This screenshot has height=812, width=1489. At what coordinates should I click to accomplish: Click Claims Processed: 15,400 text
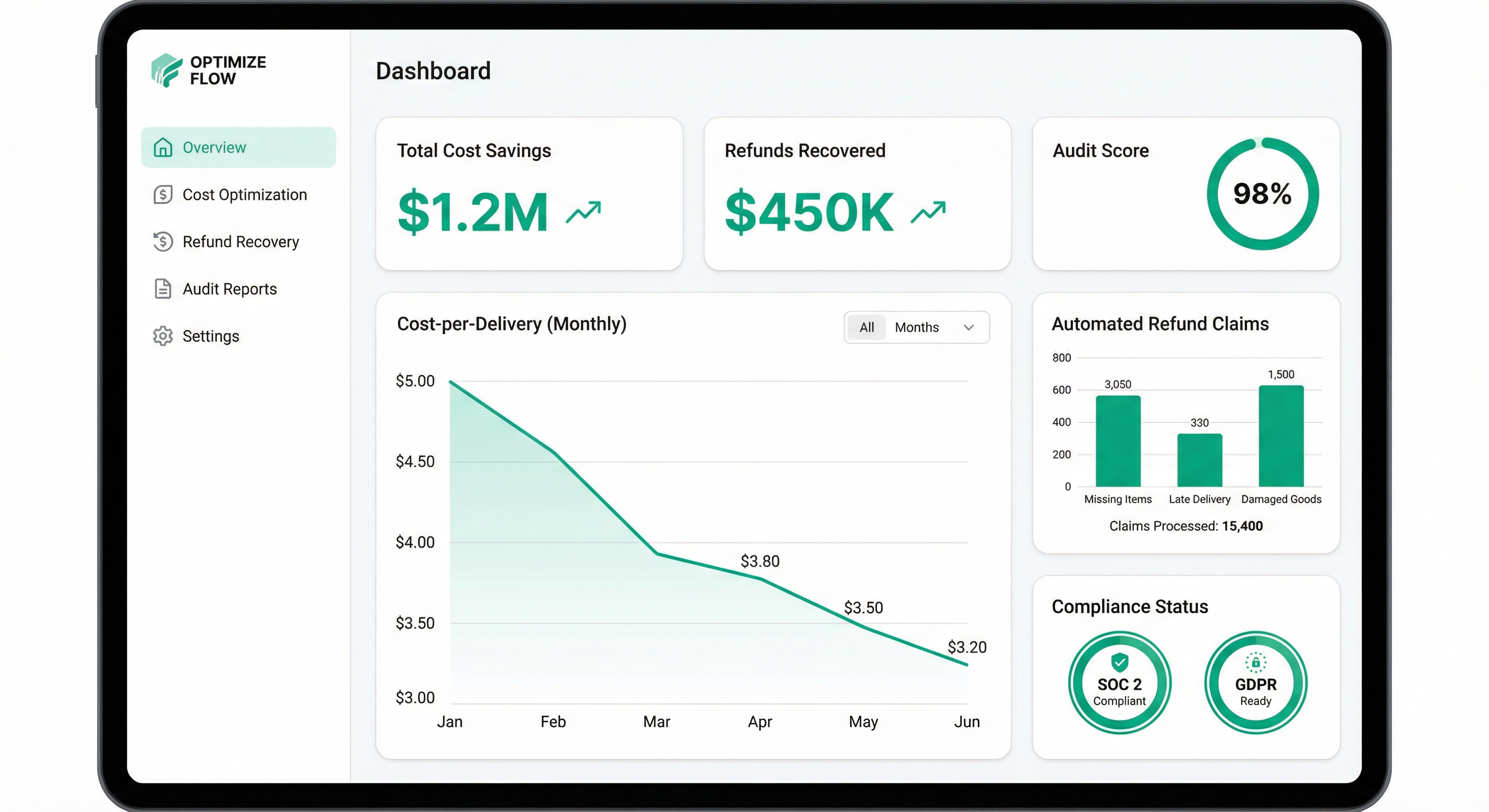pos(1185,526)
